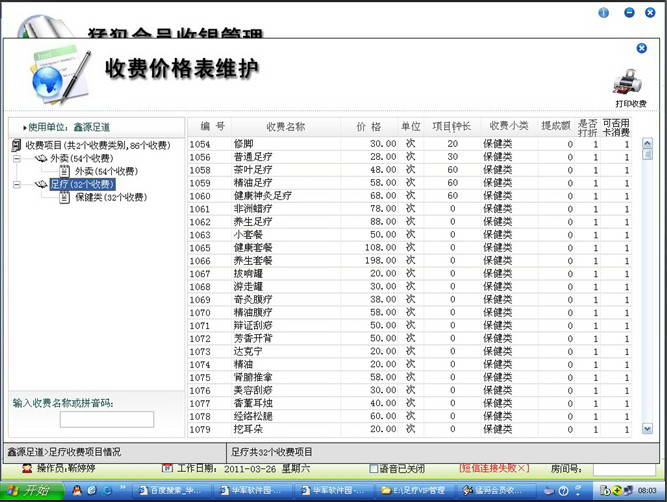Select 收费项目 root node text

click(x=98, y=145)
